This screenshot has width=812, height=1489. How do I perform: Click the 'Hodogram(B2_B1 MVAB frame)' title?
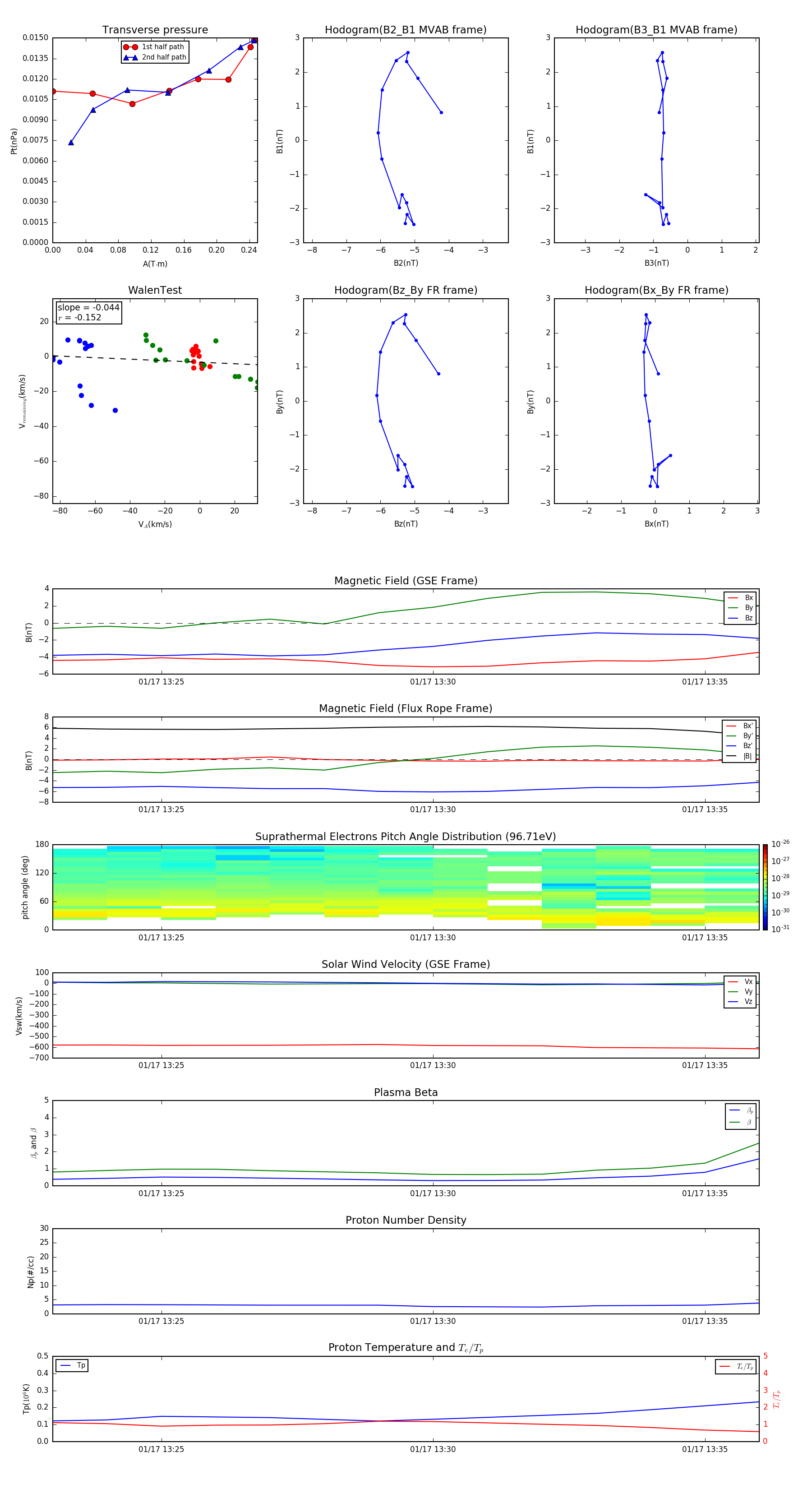pos(406,30)
